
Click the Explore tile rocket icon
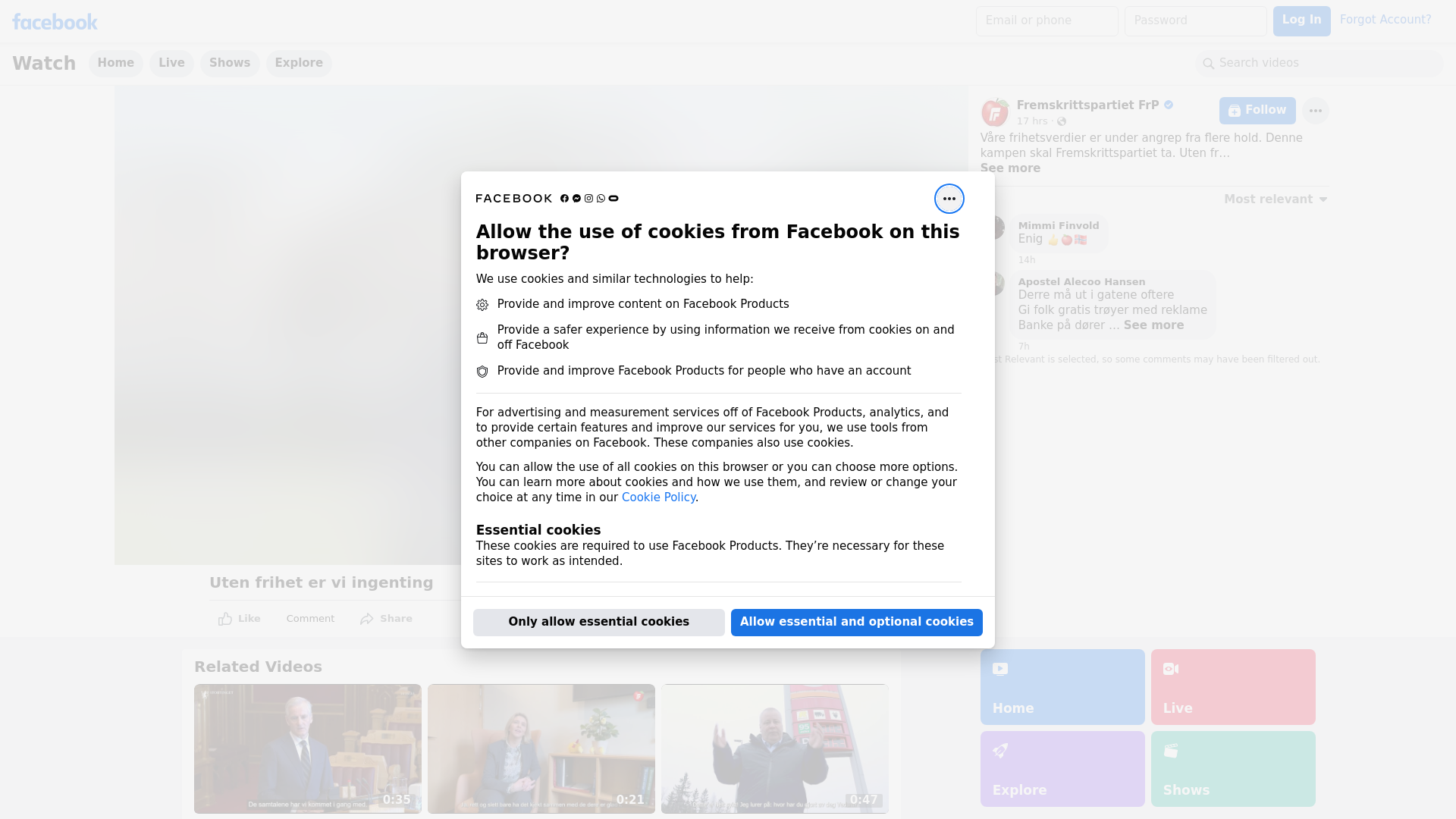point(1000,751)
